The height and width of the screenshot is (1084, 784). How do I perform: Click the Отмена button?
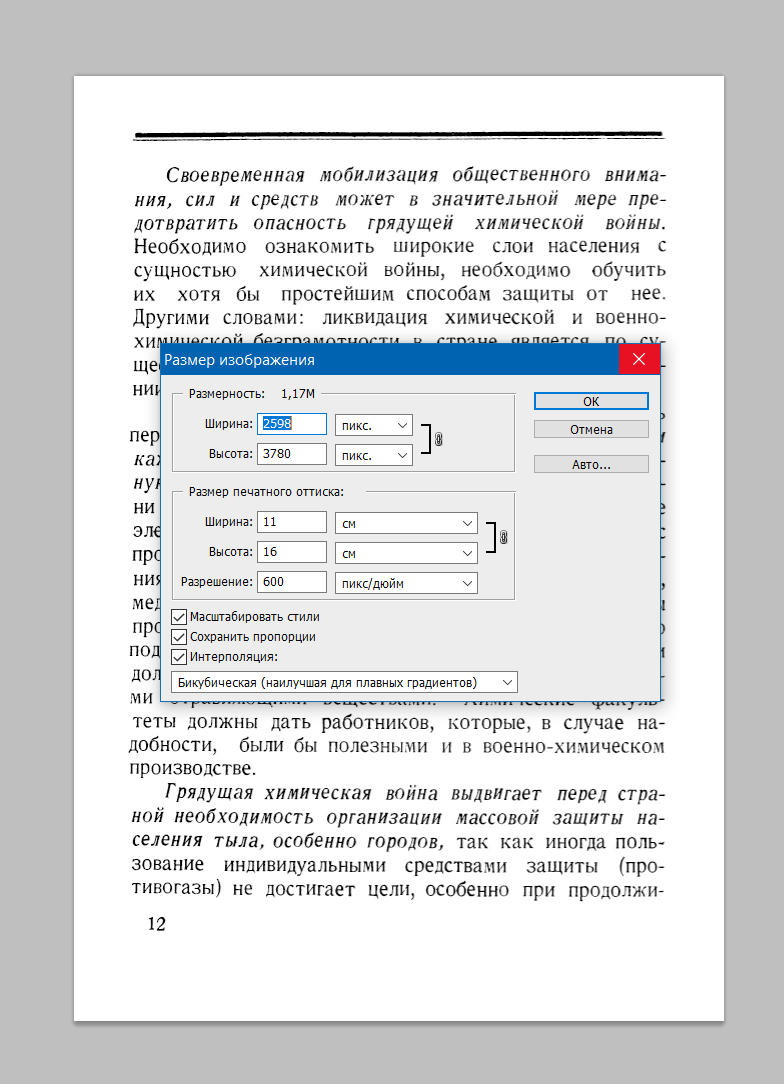tap(591, 429)
